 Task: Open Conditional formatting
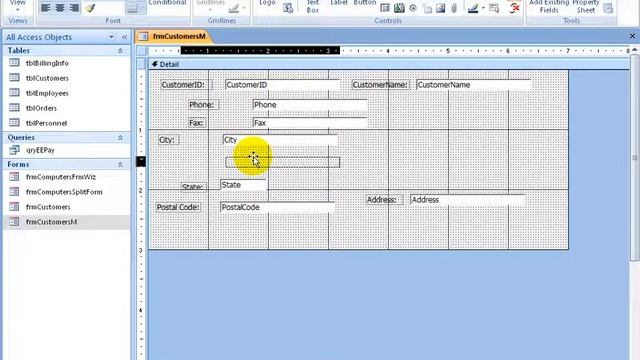[167, 3]
